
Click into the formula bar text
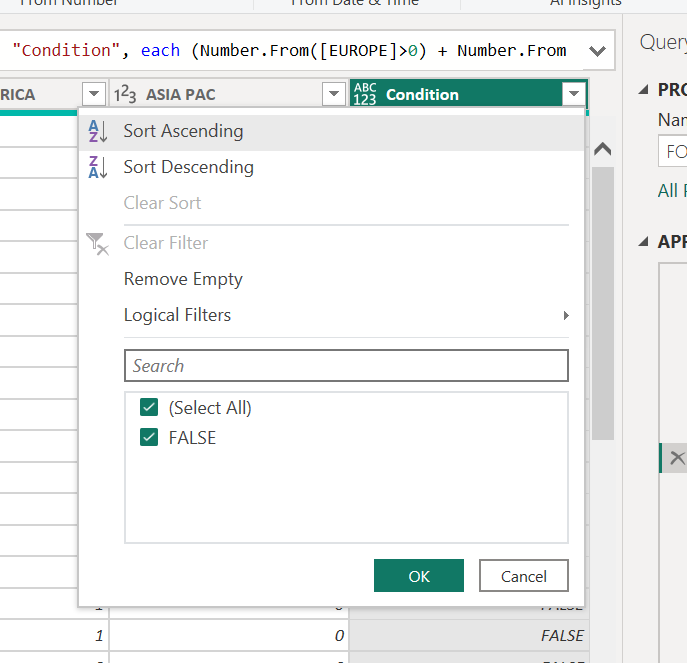click(289, 51)
